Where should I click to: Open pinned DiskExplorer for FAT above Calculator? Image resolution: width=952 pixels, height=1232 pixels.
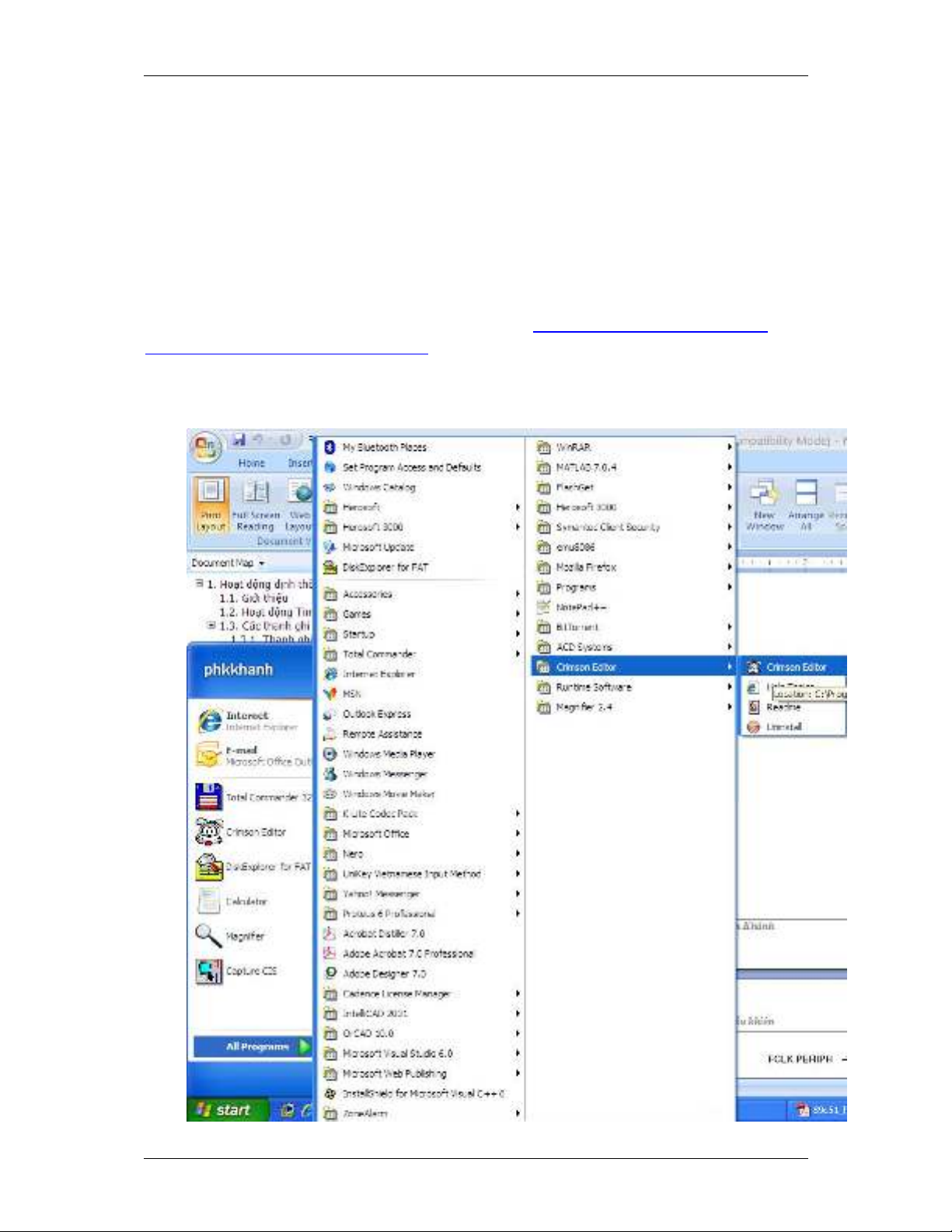coord(253,867)
